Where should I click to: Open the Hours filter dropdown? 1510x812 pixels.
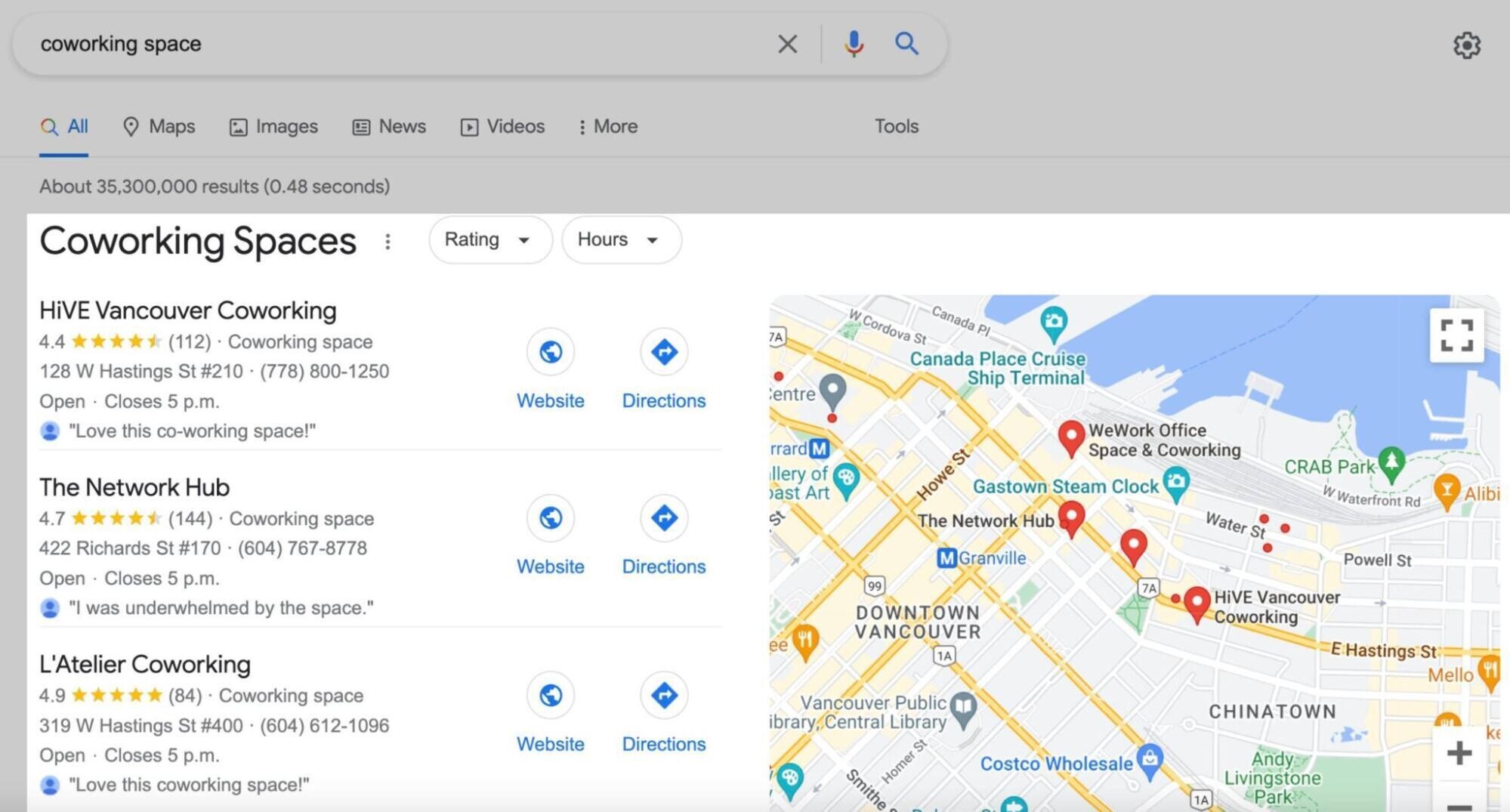click(x=621, y=240)
